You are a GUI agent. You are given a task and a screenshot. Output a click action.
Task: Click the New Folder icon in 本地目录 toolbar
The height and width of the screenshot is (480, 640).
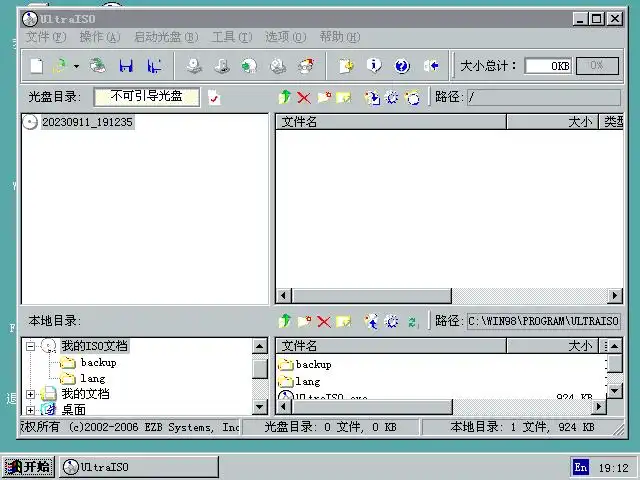click(304, 322)
